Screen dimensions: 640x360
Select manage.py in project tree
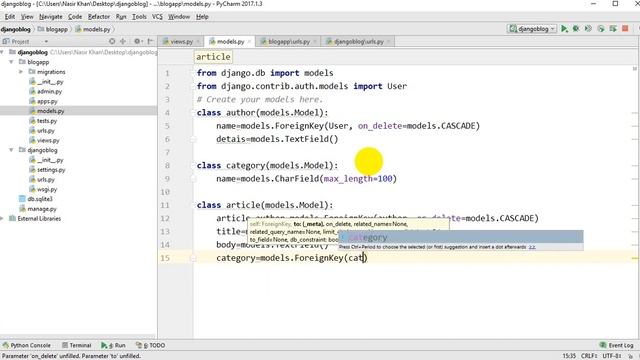[x=42, y=209]
